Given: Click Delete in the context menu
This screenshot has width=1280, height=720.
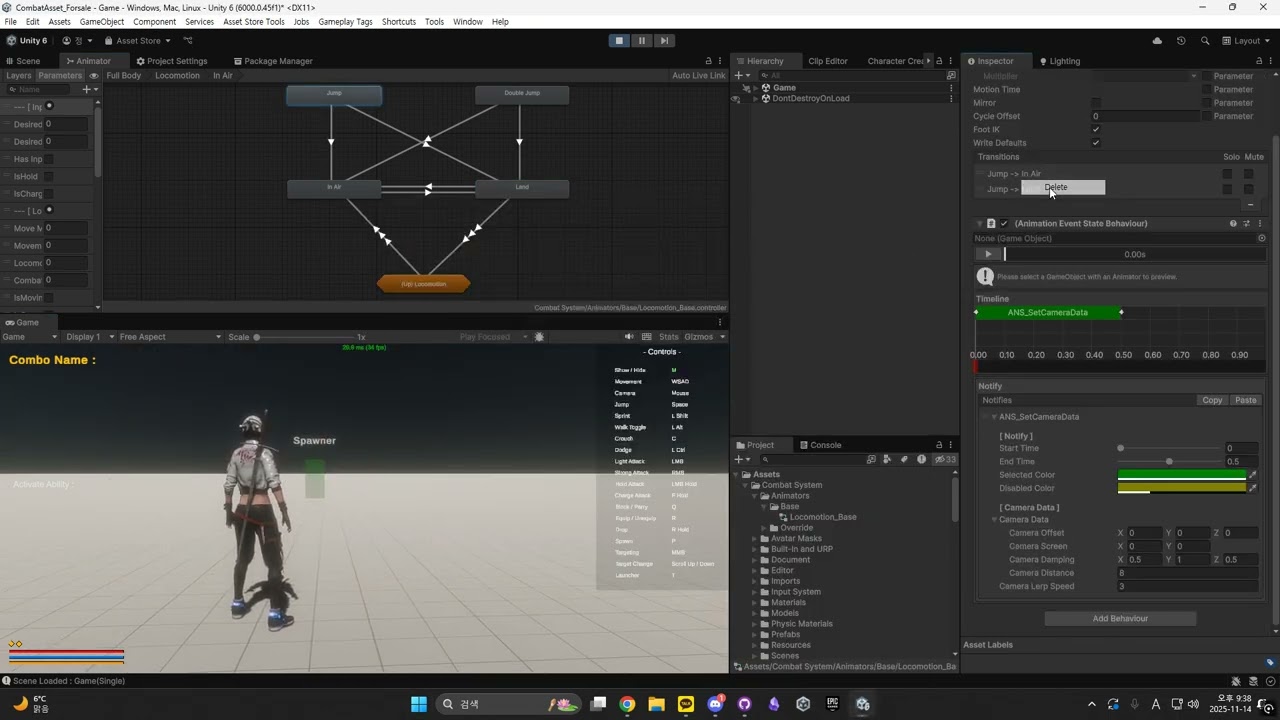Looking at the screenshot, I should click(1063, 188).
